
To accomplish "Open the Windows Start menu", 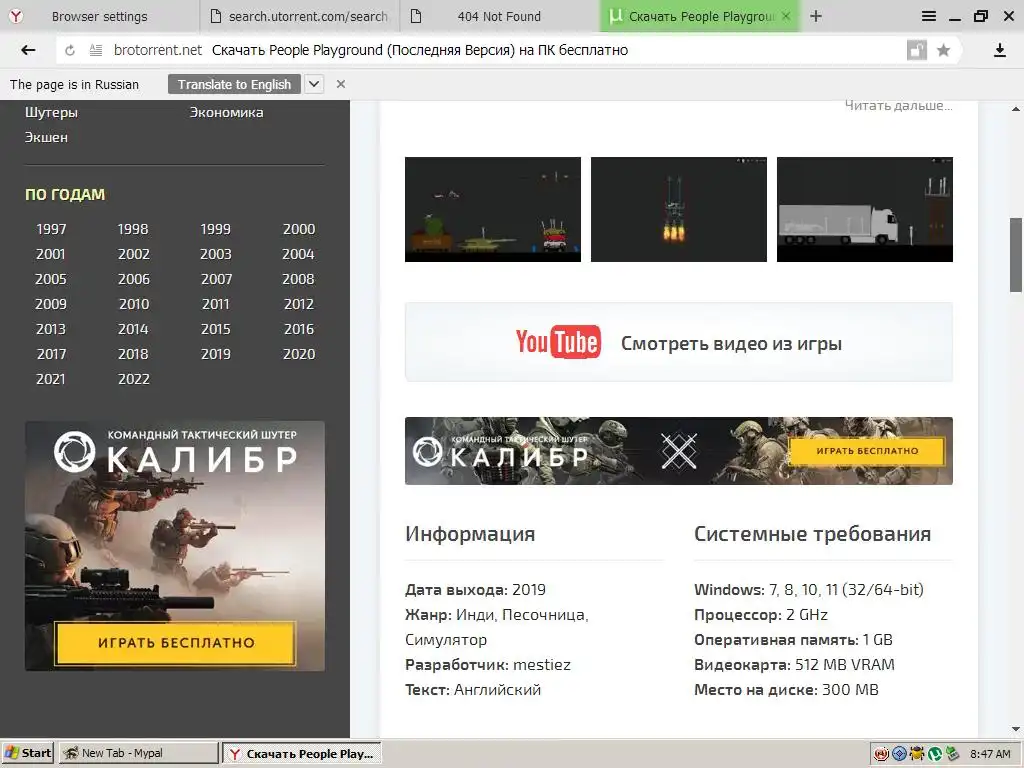I will (x=27, y=753).
